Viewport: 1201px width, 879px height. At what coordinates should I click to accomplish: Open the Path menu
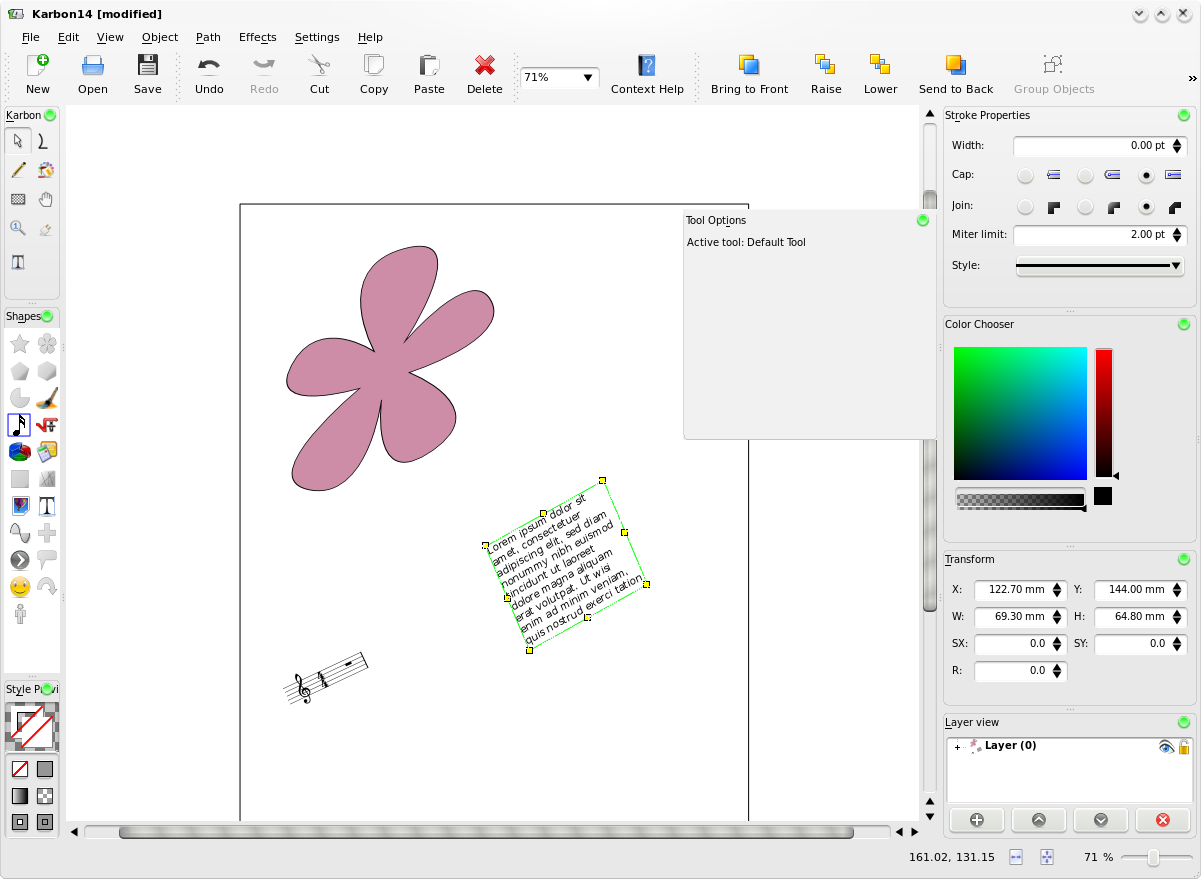click(208, 37)
